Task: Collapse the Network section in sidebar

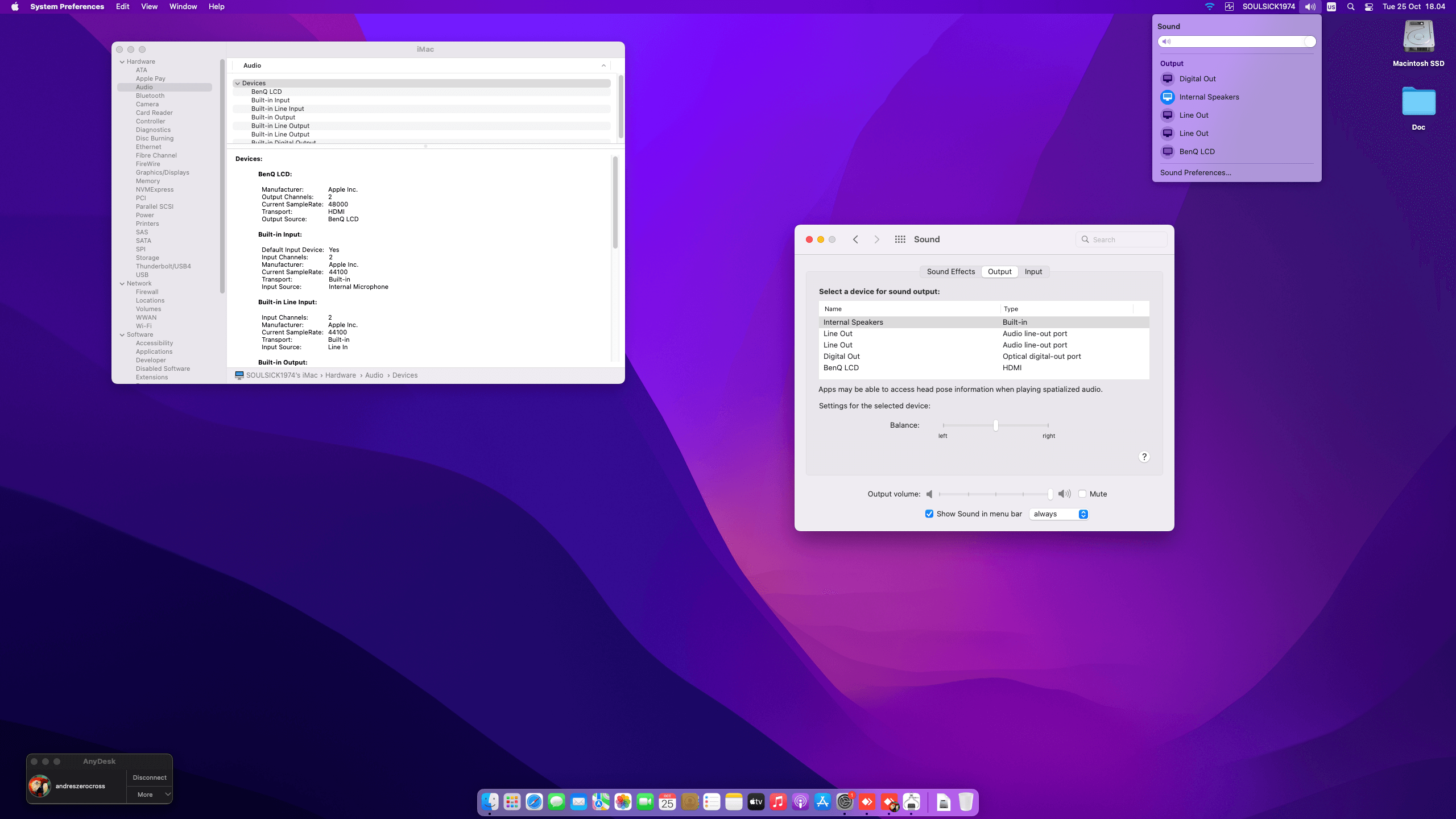Action: click(x=122, y=283)
